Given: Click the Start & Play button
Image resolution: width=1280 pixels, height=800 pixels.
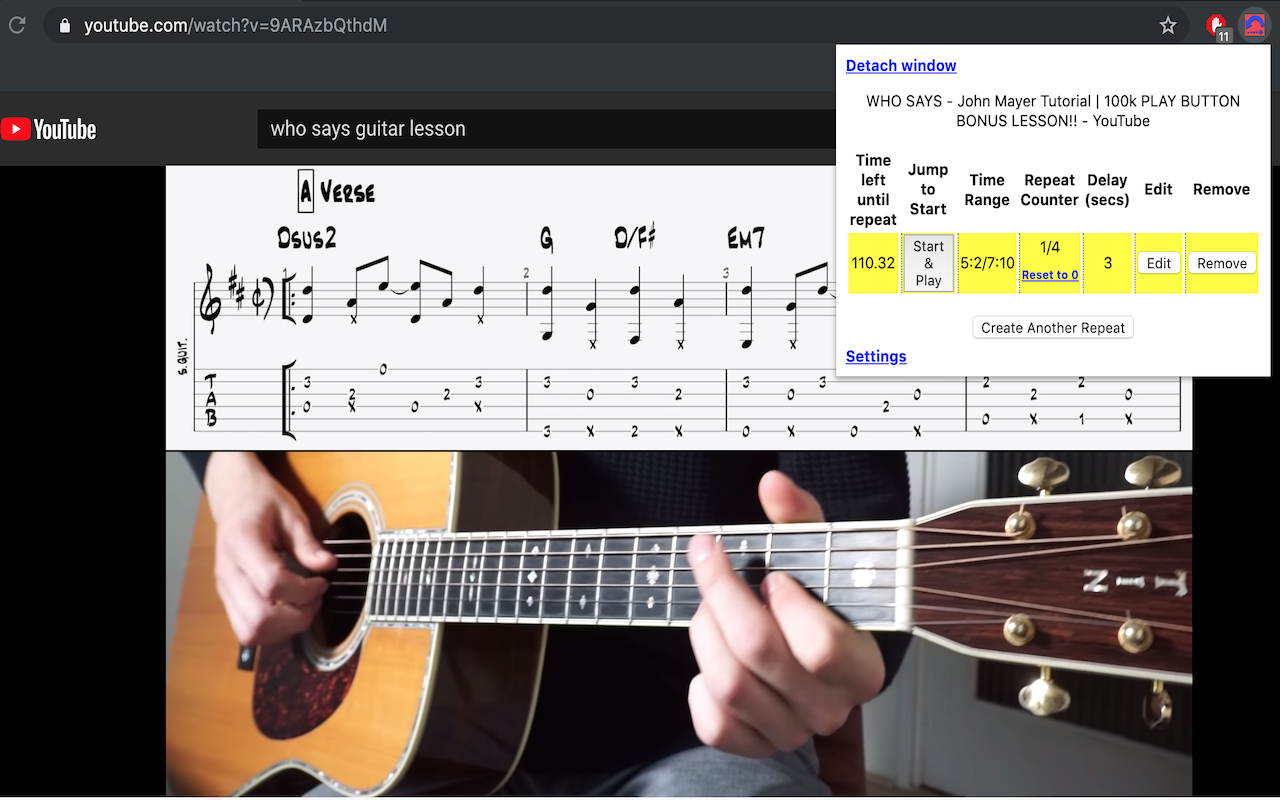Looking at the screenshot, I should [928, 263].
